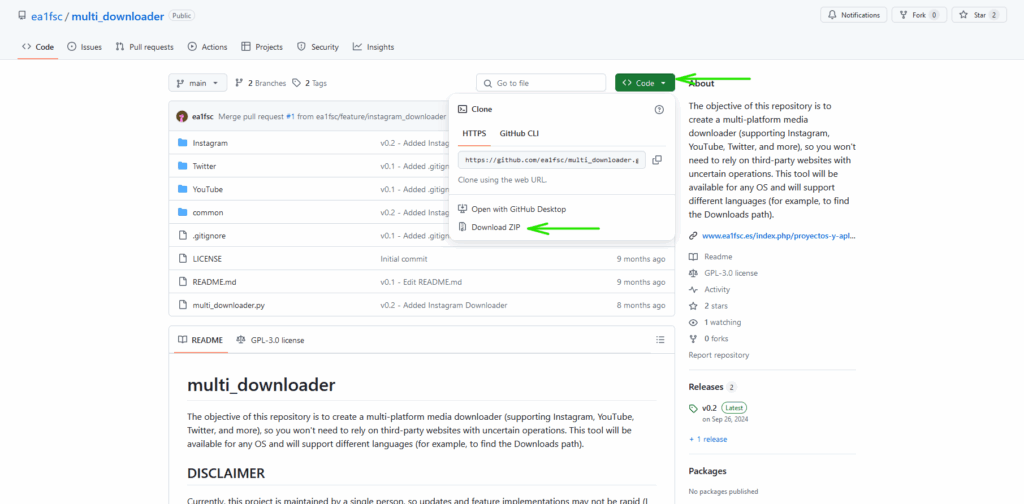Open the Notifications dropdown button

853,15
